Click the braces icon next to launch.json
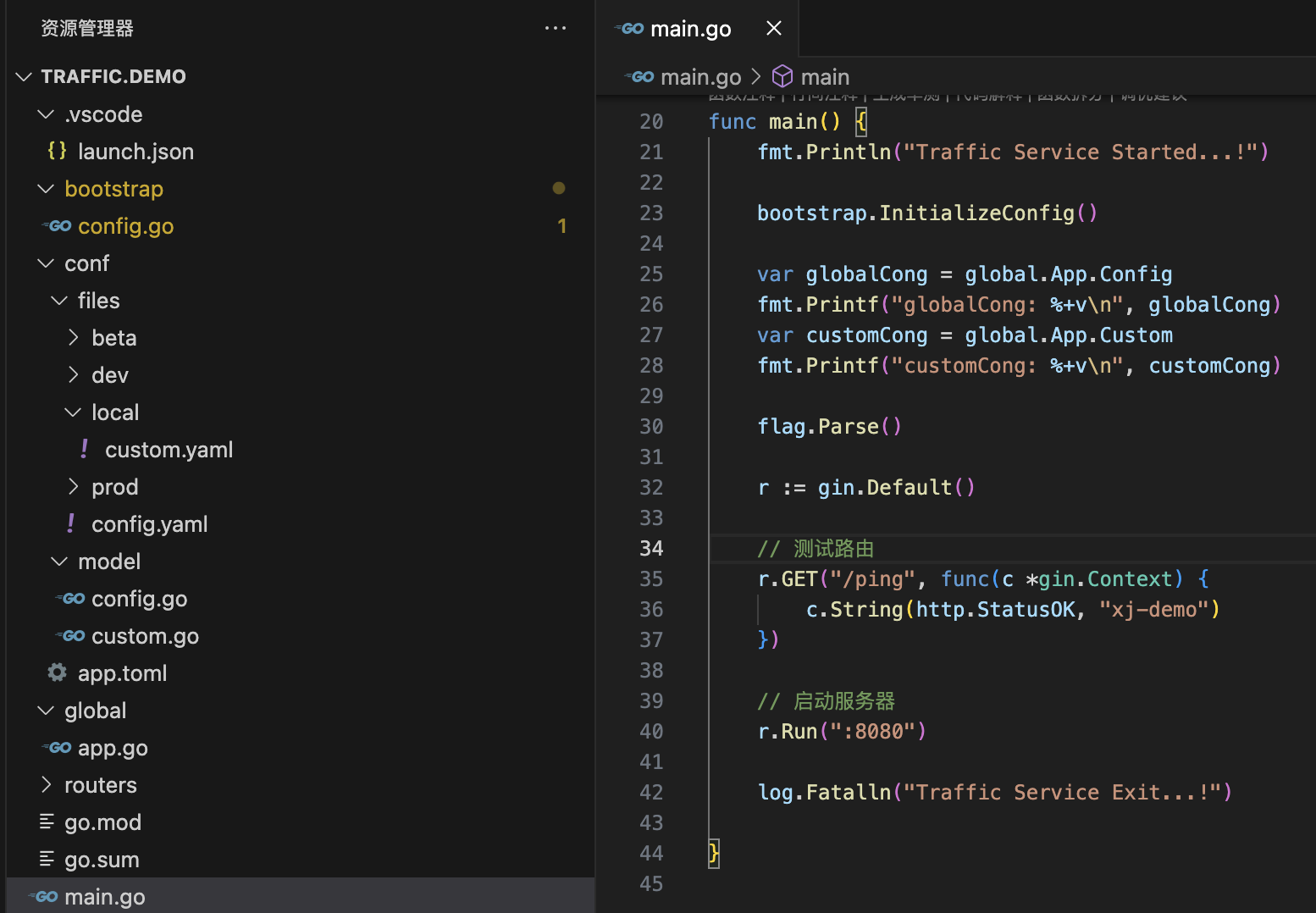The image size is (1316, 913). [x=58, y=151]
